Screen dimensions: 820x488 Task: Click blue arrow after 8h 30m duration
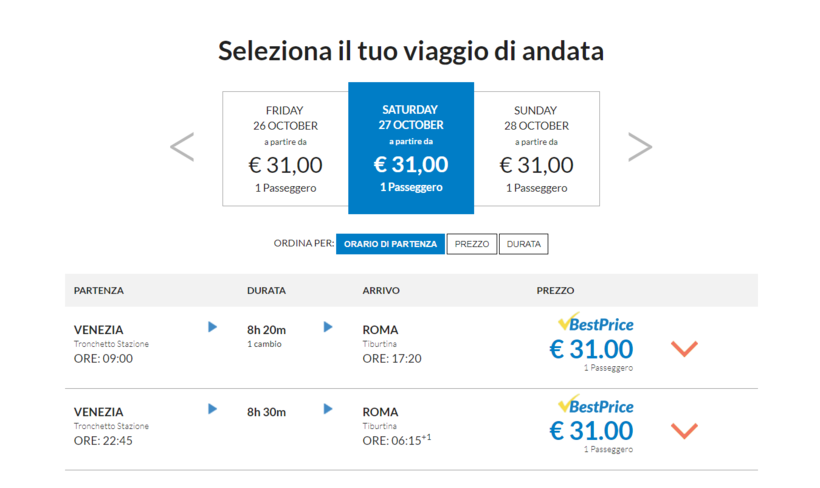click(328, 409)
